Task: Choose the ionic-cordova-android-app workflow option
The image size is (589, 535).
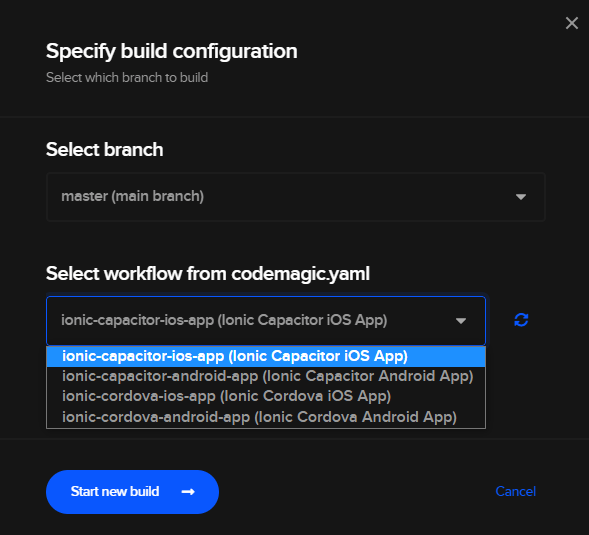Action: (266, 417)
